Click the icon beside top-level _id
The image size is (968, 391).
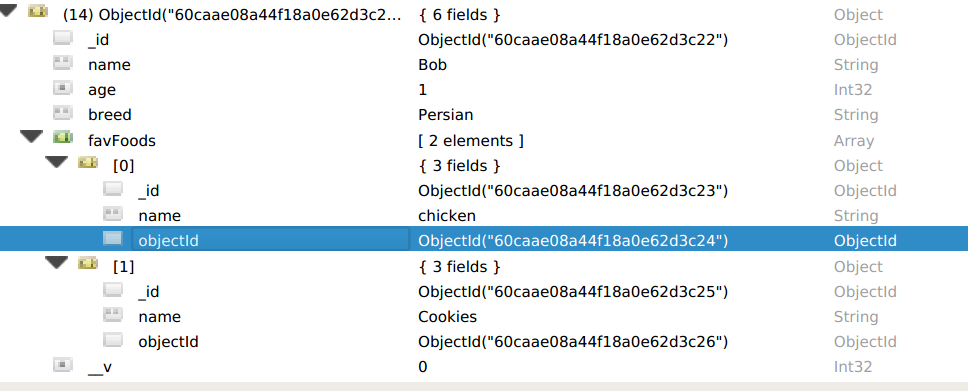pos(63,37)
